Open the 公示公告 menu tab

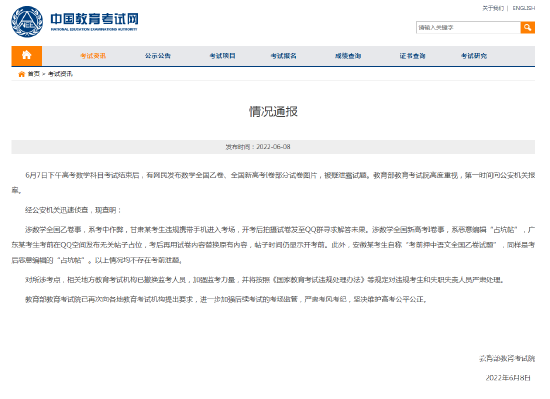158,56
